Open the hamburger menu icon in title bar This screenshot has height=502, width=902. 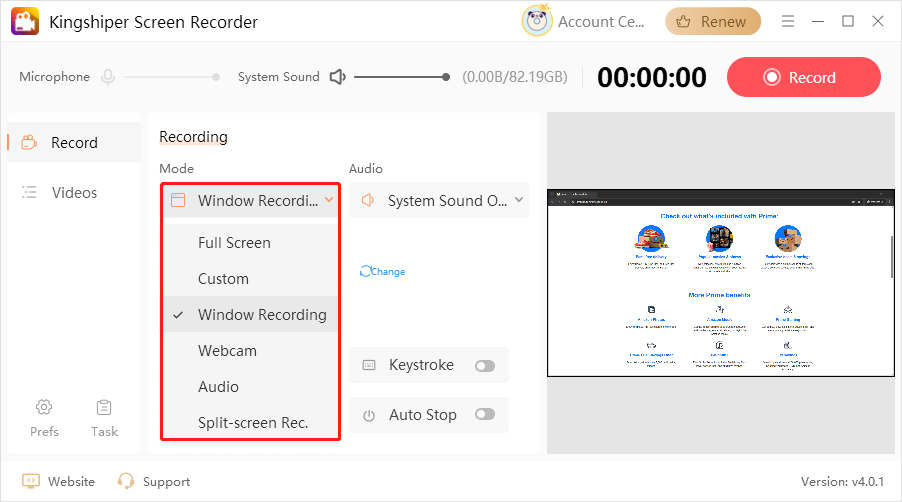click(x=788, y=21)
